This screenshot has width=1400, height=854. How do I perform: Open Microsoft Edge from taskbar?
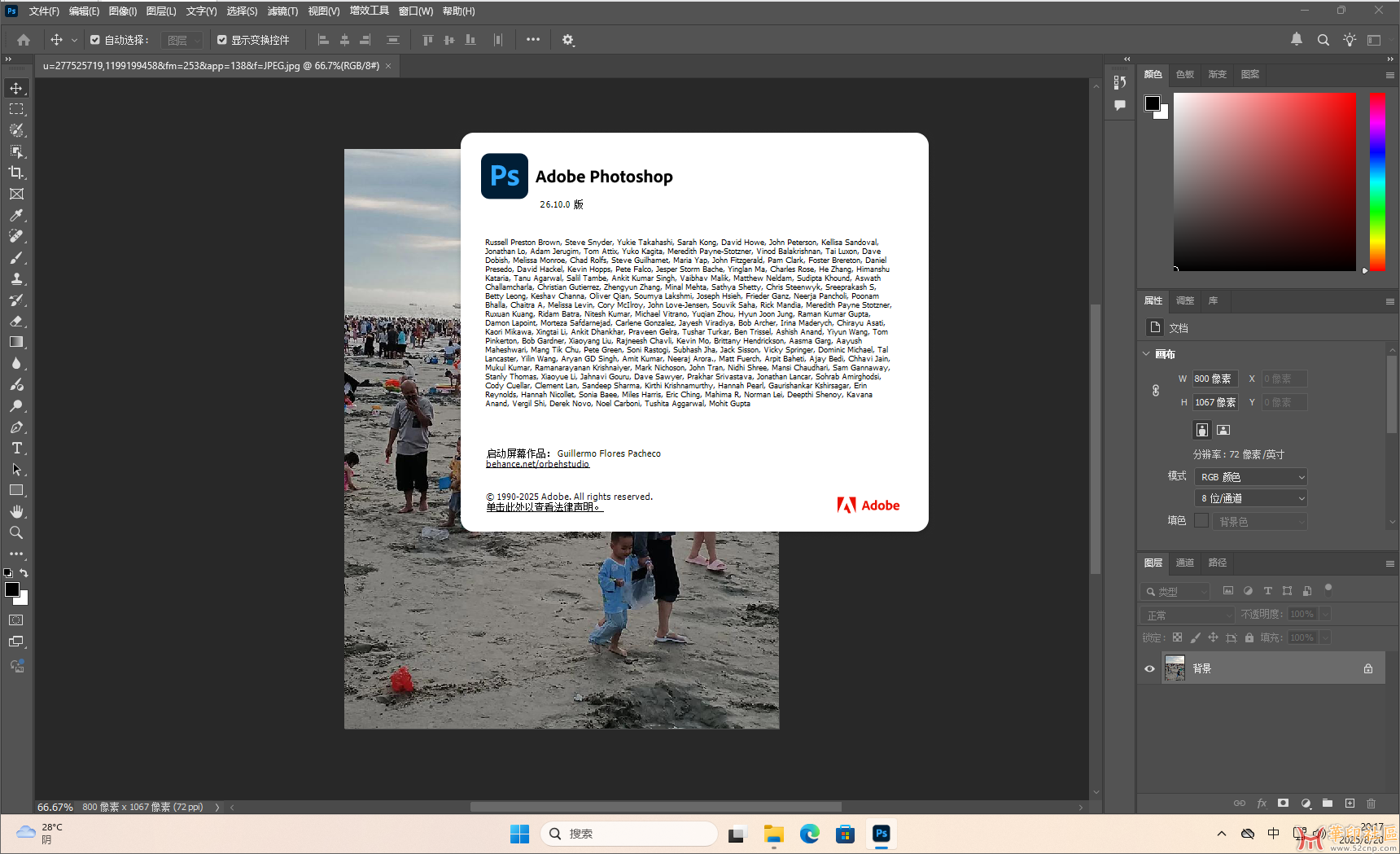click(809, 834)
